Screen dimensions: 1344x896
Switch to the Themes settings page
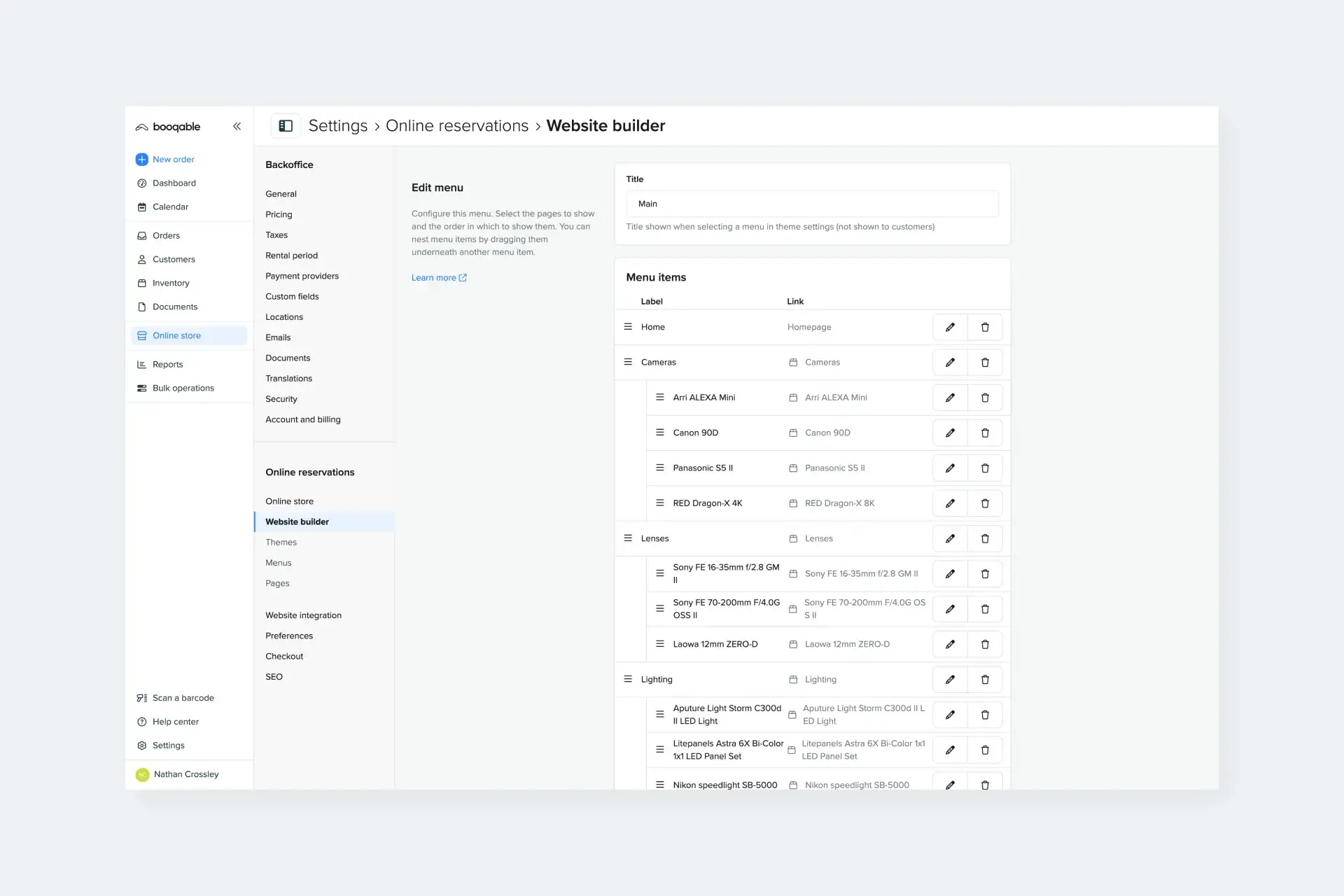tap(281, 542)
